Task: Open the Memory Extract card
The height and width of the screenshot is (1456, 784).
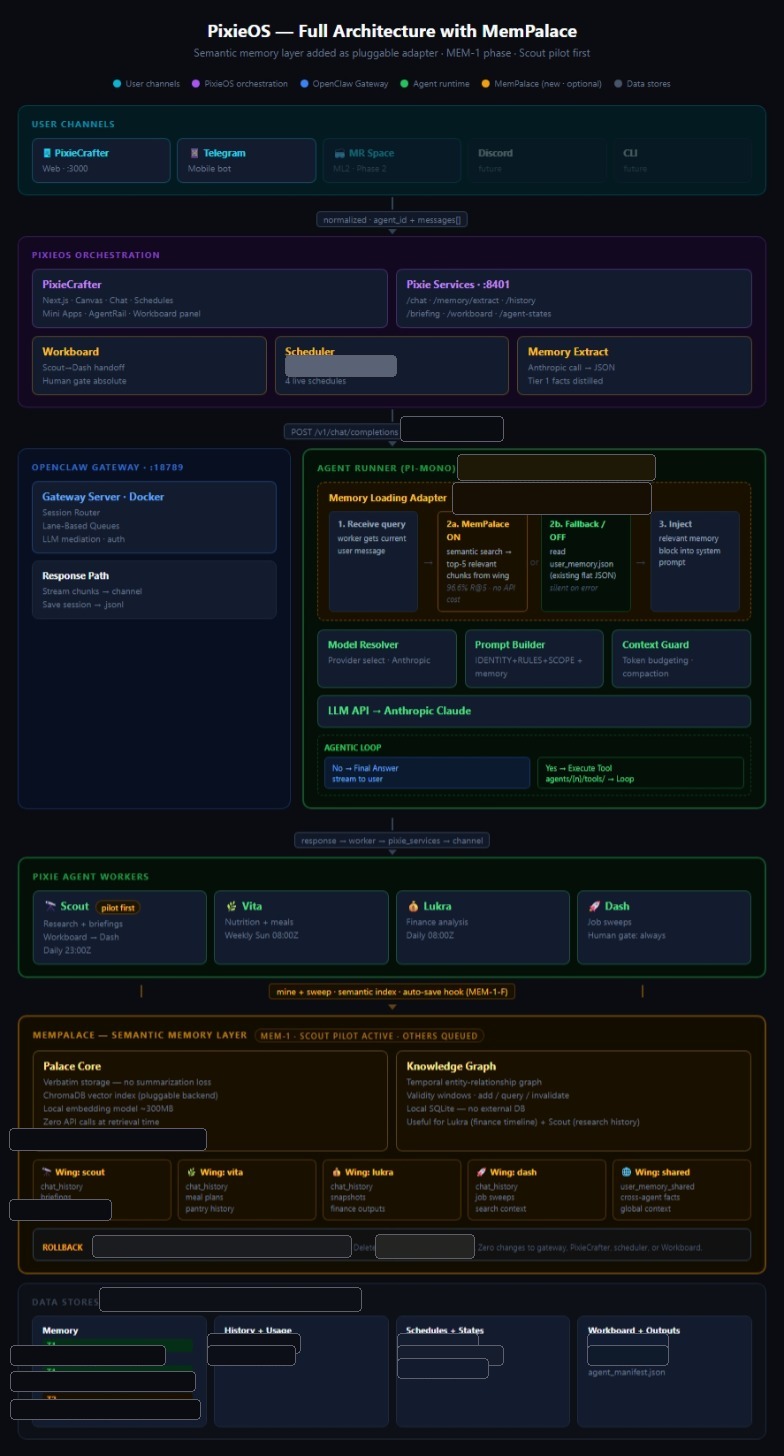Action: click(634, 365)
